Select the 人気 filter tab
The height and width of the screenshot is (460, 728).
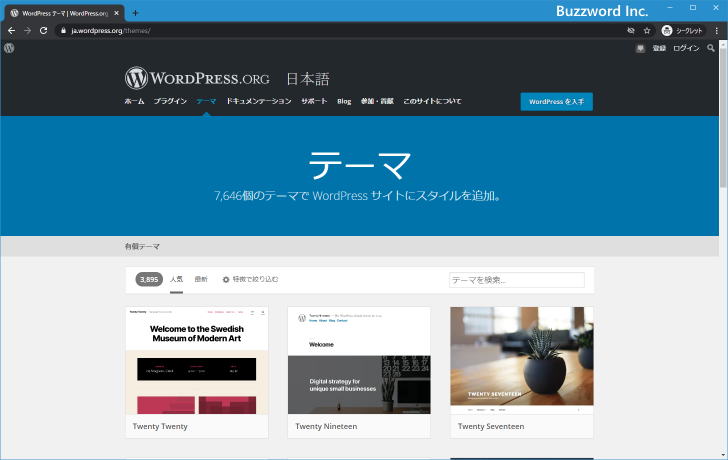tap(176, 279)
